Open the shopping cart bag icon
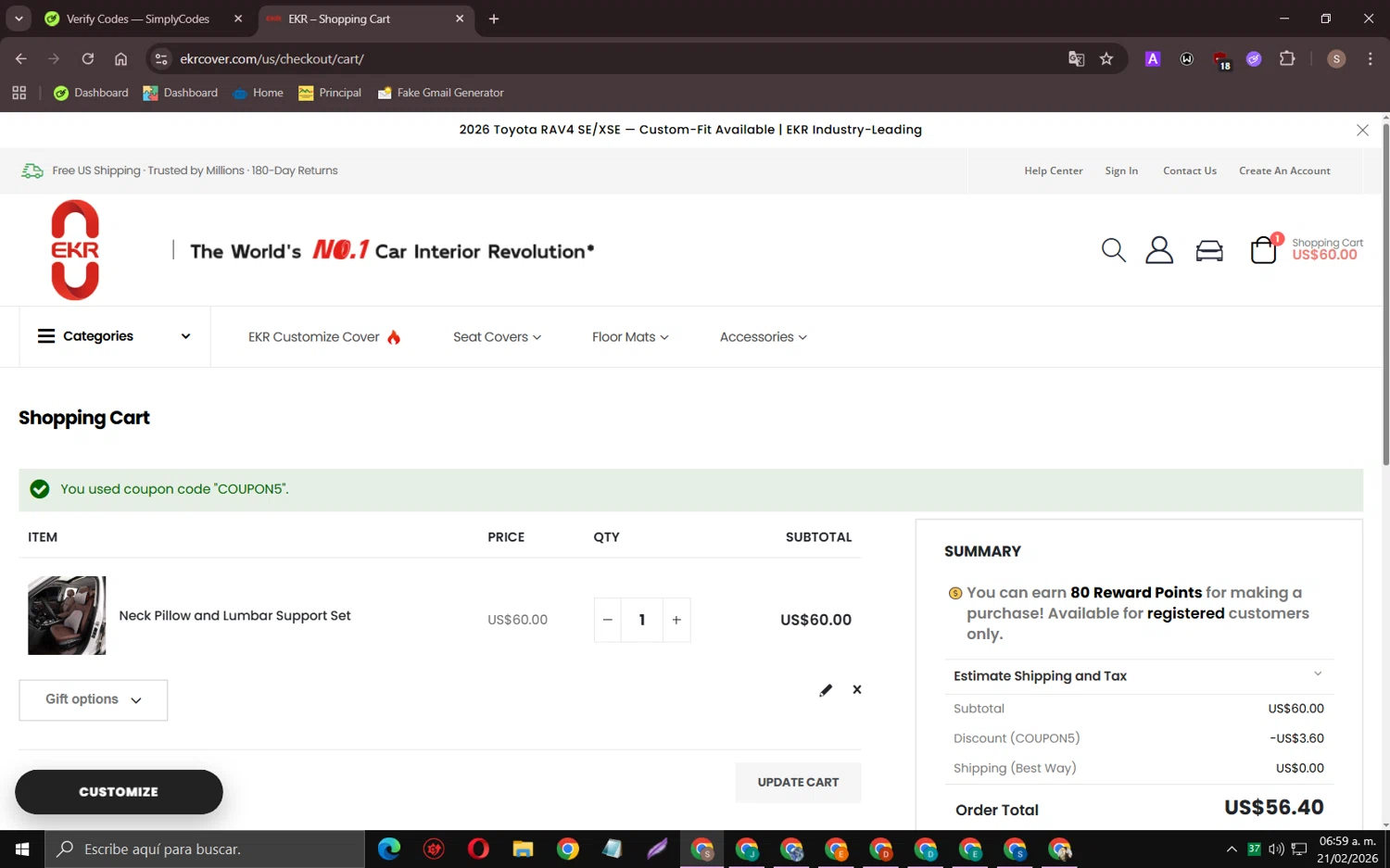Image resolution: width=1390 pixels, height=868 pixels. click(x=1264, y=249)
